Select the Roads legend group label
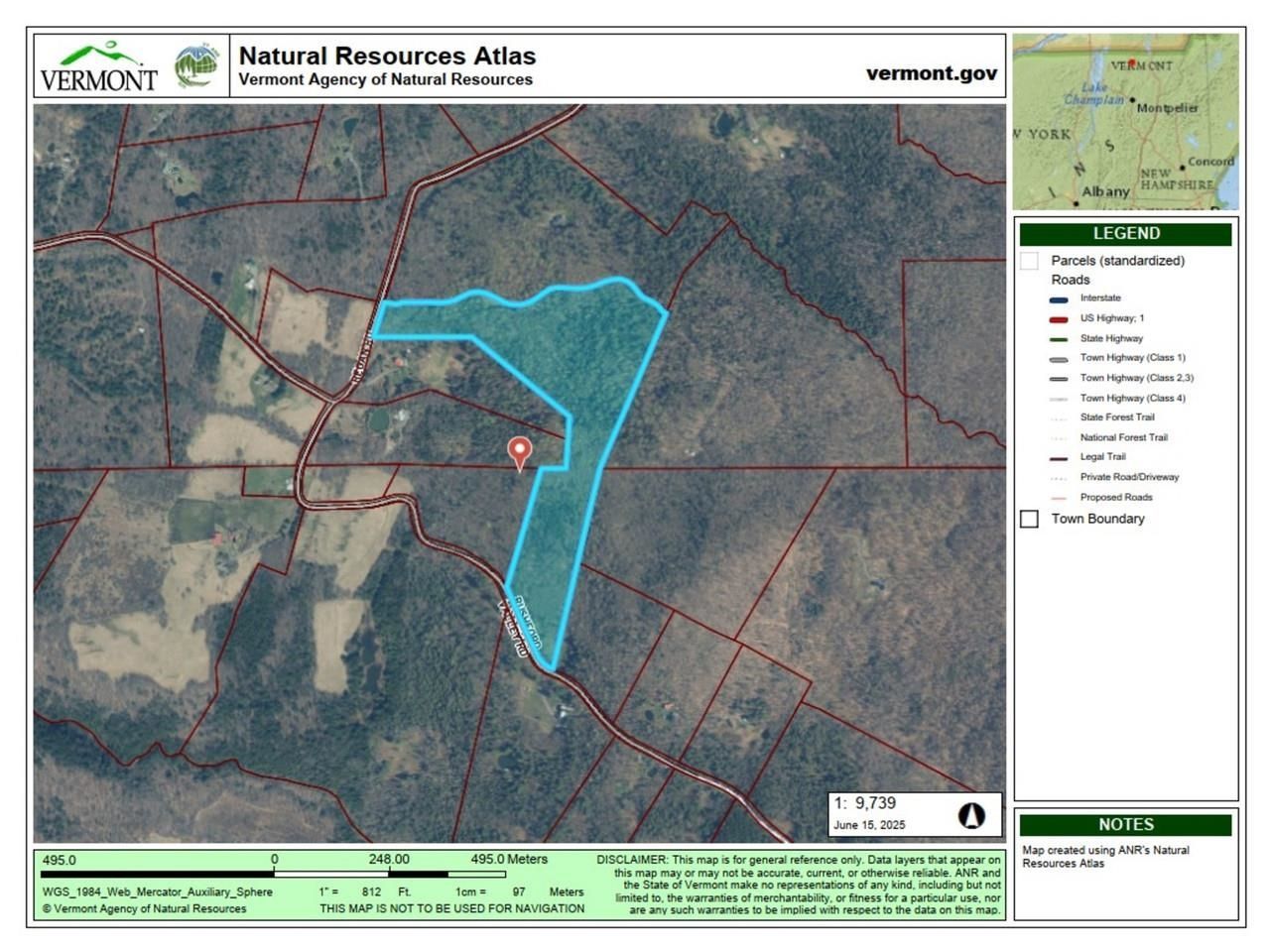The width and height of the screenshot is (1270, 952). pos(1070,280)
